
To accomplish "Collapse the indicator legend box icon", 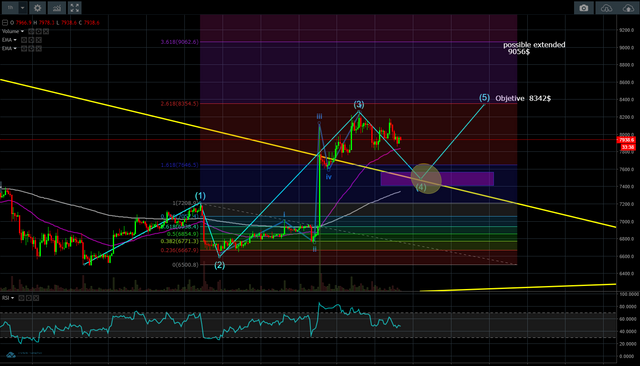I will [5, 23].
